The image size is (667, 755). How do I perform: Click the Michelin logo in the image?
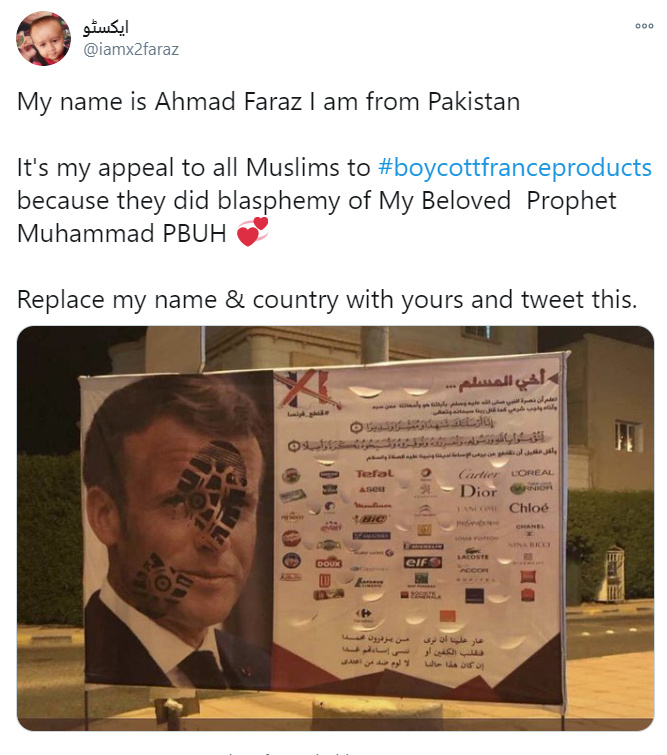pos(421,546)
